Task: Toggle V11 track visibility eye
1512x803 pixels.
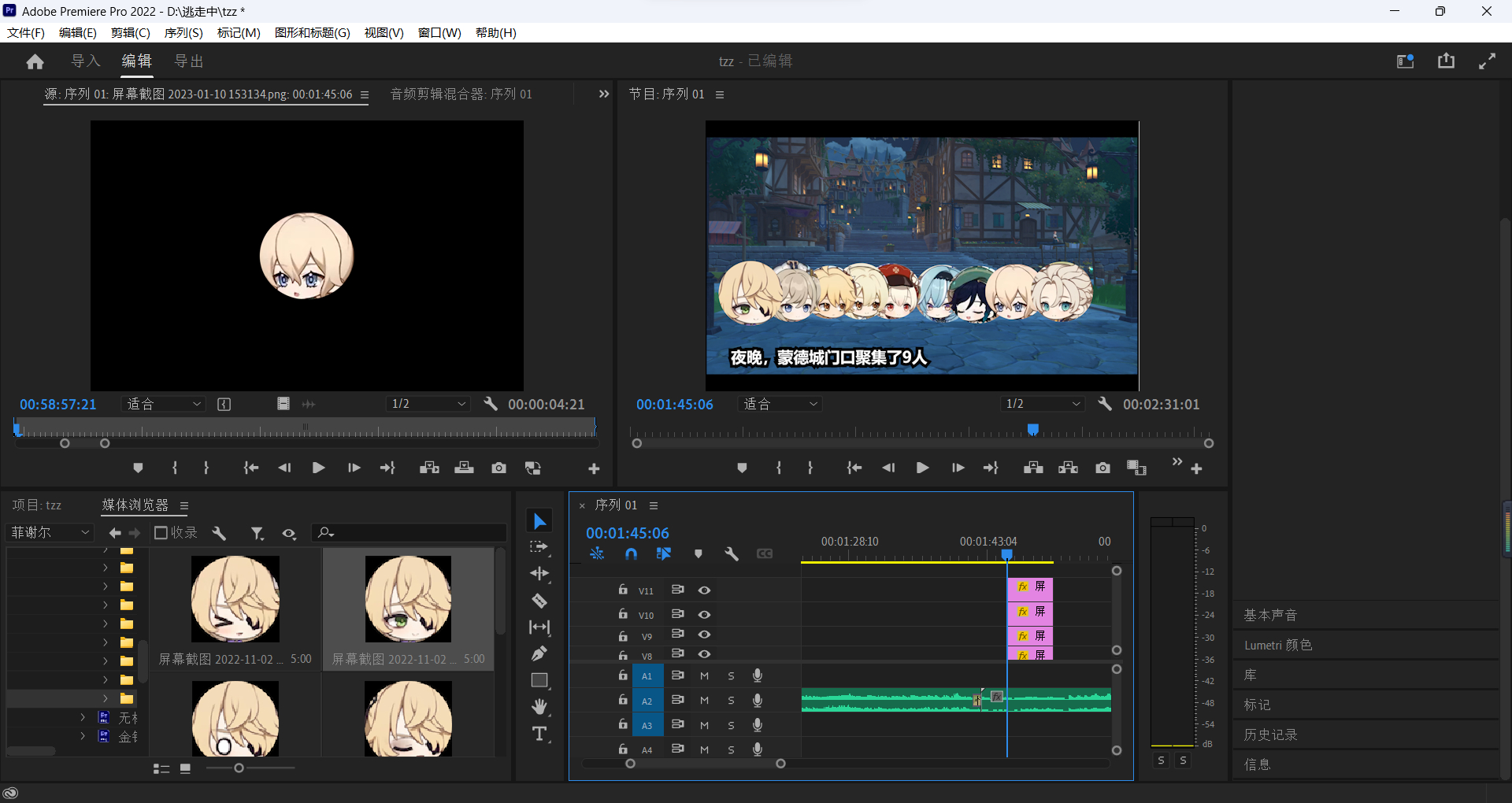Action: [x=705, y=590]
